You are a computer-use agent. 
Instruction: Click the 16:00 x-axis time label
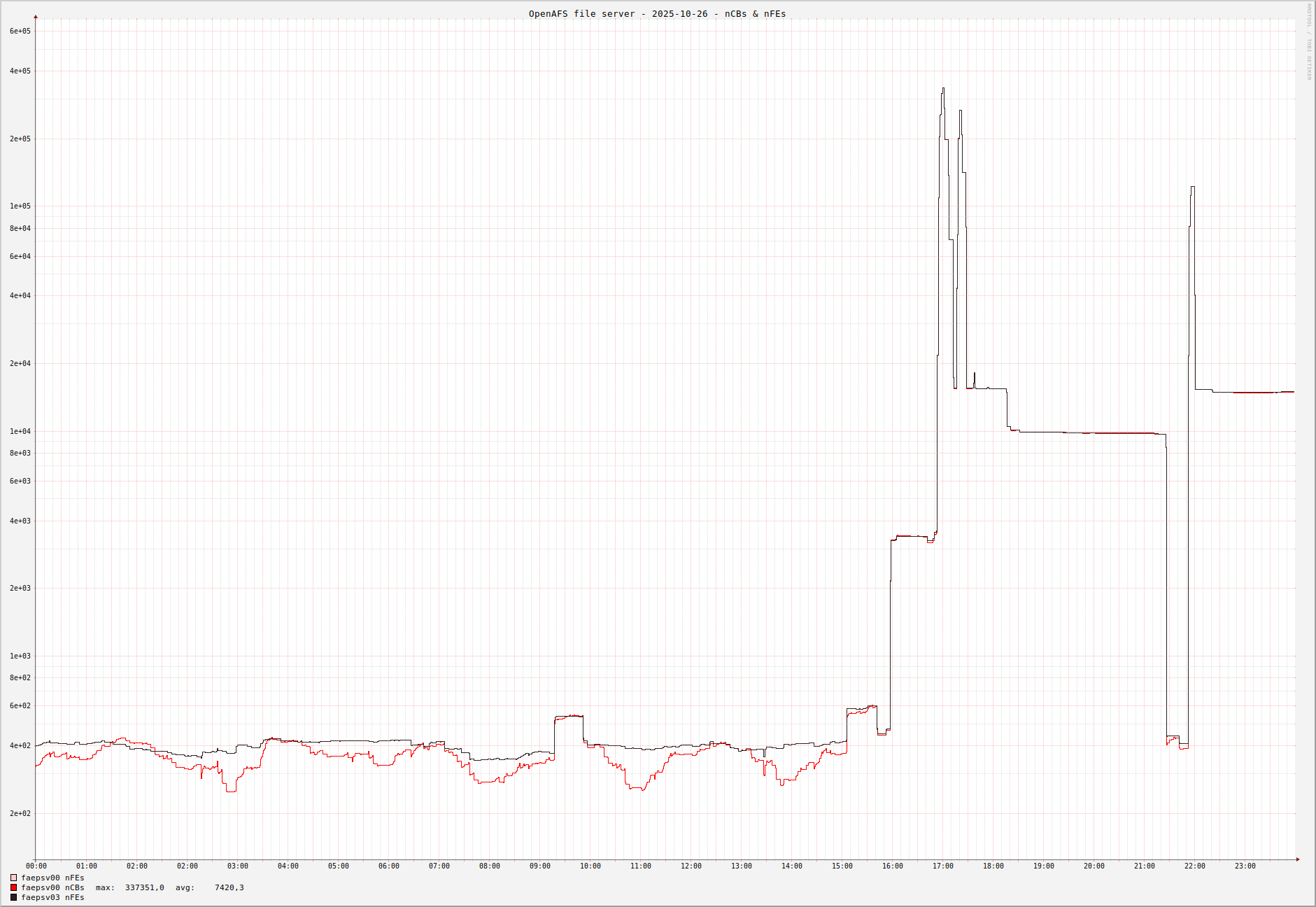point(892,866)
